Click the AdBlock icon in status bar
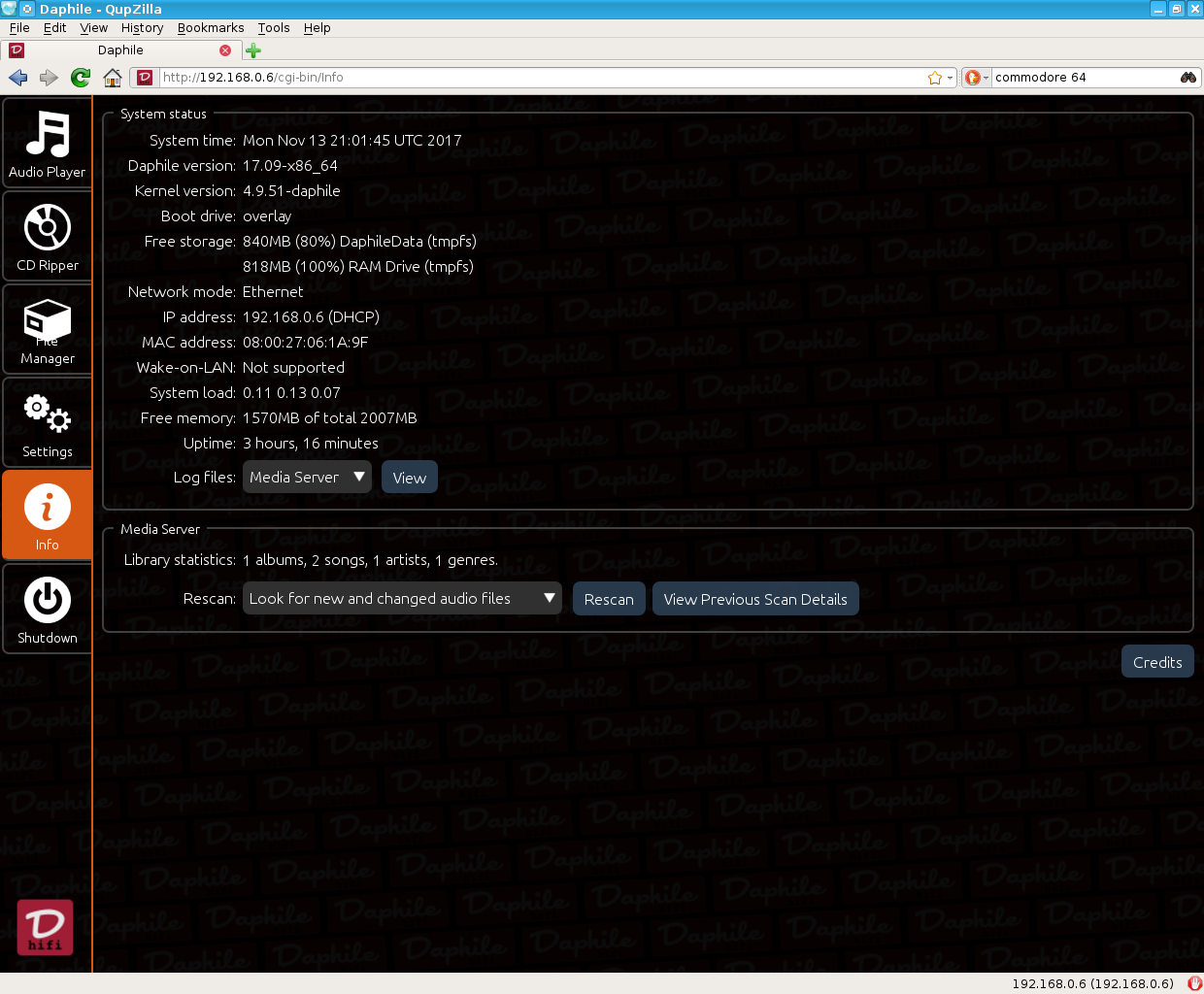1204x994 pixels. (x=1194, y=983)
